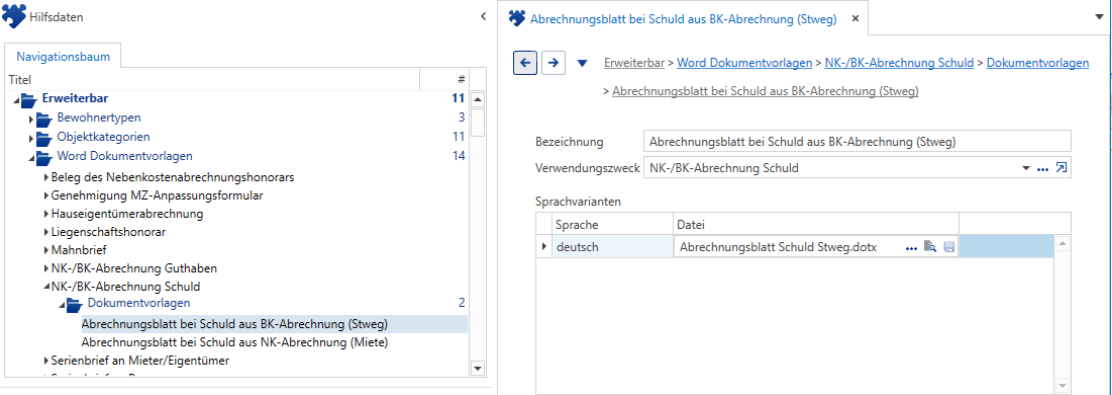1112x395 pixels.
Task: Click the puzzle icon on the Abrechnungsblatt tab
Action: [x=518, y=19]
